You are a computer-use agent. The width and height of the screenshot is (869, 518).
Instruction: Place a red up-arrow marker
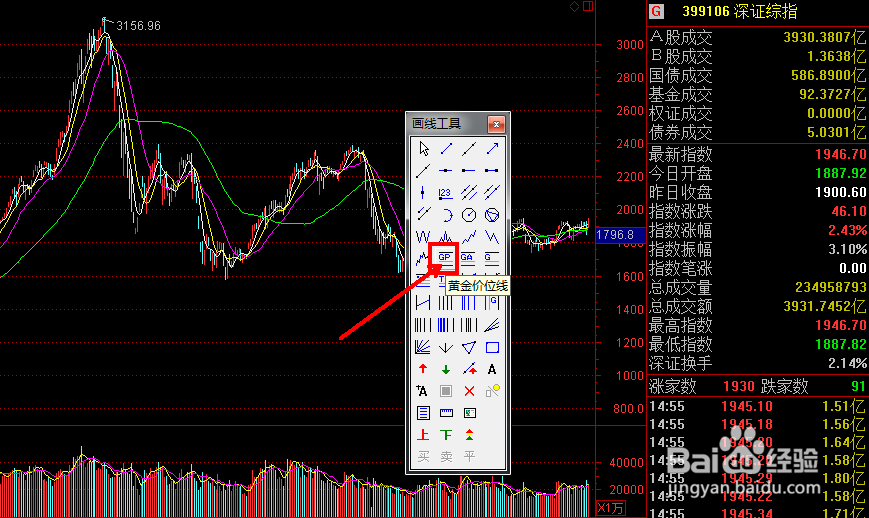[x=423, y=369]
